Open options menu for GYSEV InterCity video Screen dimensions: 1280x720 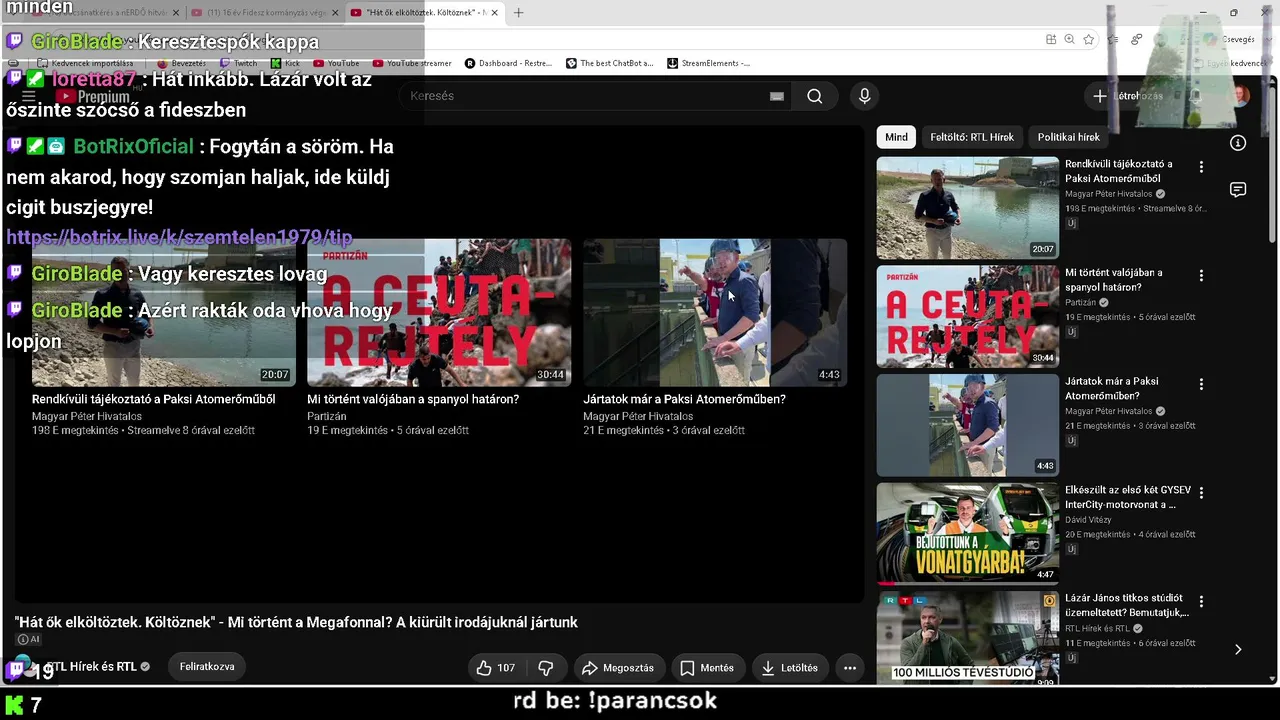[x=1201, y=493]
